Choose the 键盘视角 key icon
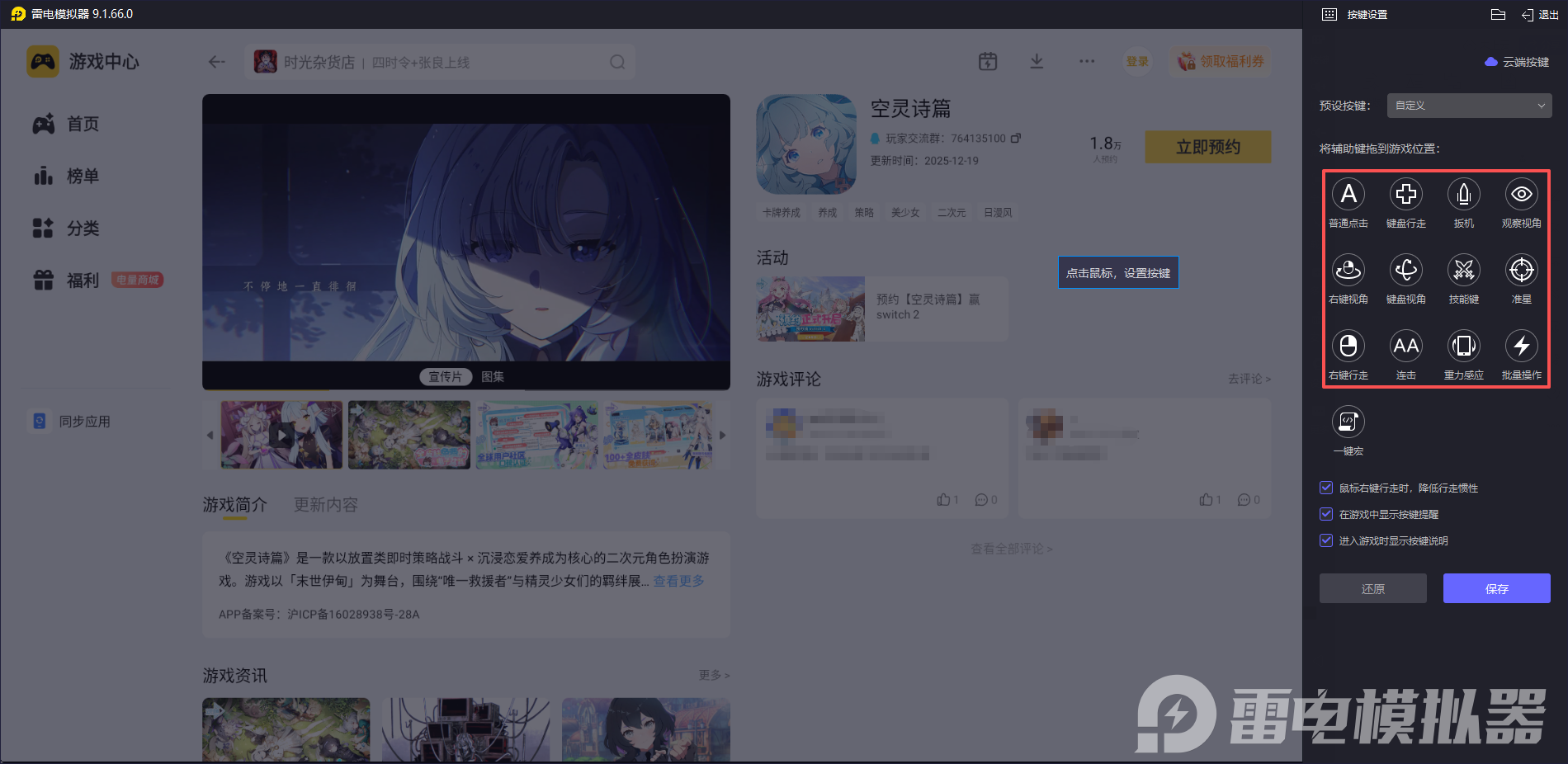Viewport: 1568px width, 764px height. (x=1405, y=271)
